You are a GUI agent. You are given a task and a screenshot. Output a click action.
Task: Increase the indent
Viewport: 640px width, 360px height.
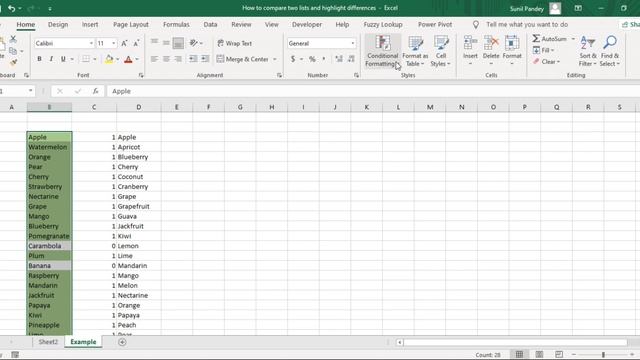coord(205,59)
